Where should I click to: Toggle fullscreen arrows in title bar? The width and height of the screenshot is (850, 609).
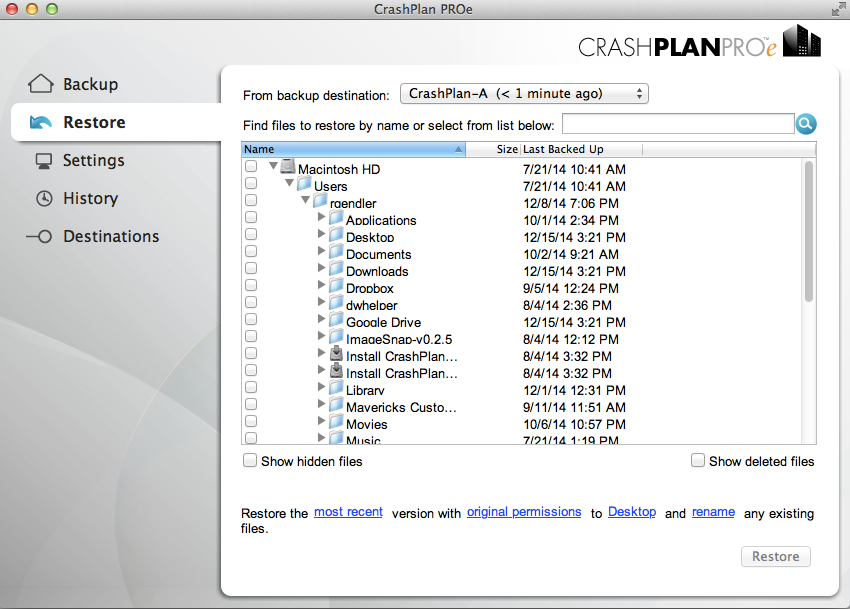pos(838,9)
